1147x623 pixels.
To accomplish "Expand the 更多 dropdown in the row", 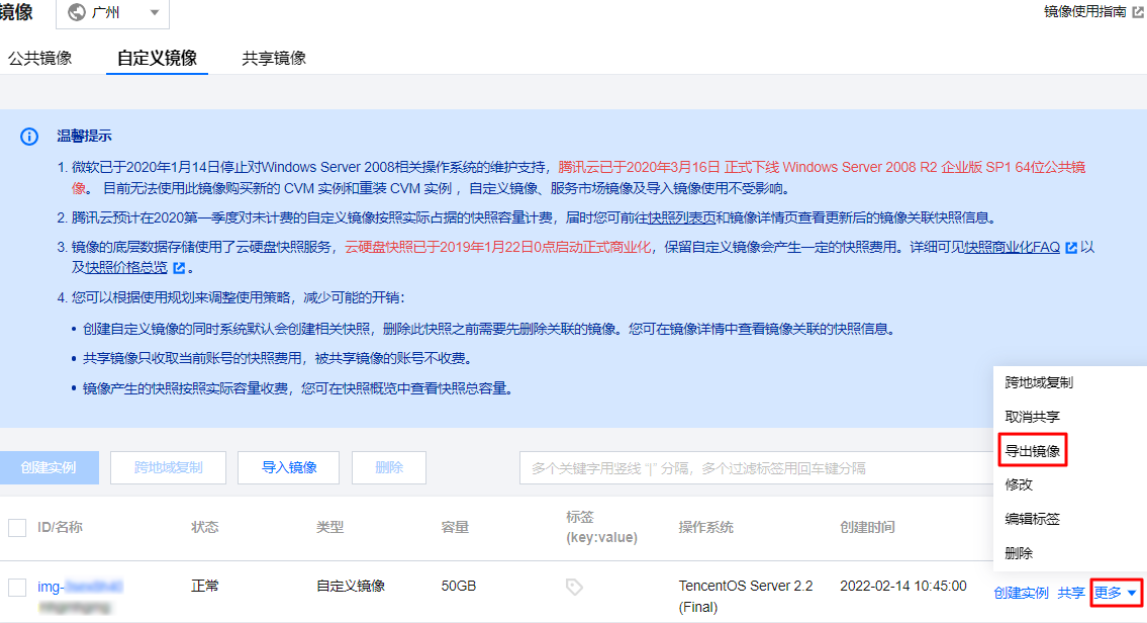I will point(1116,593).
